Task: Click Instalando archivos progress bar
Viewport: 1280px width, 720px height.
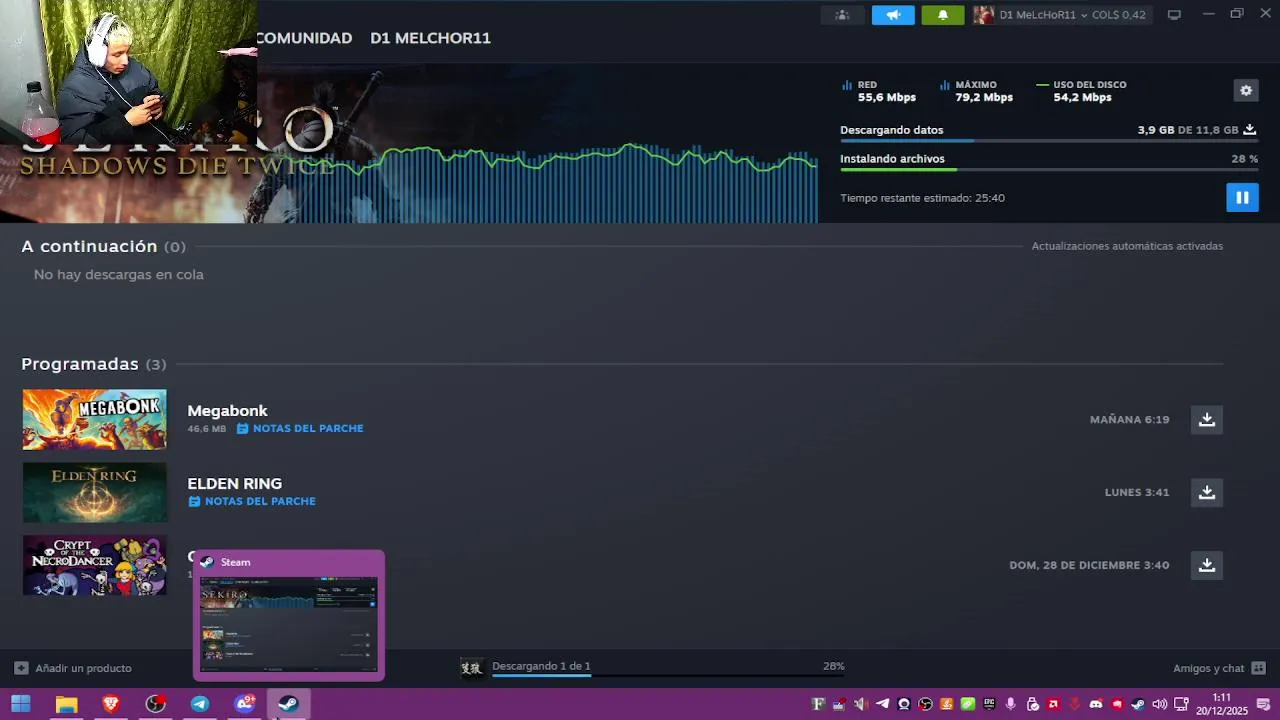Action: click(x=1049, y=170)
